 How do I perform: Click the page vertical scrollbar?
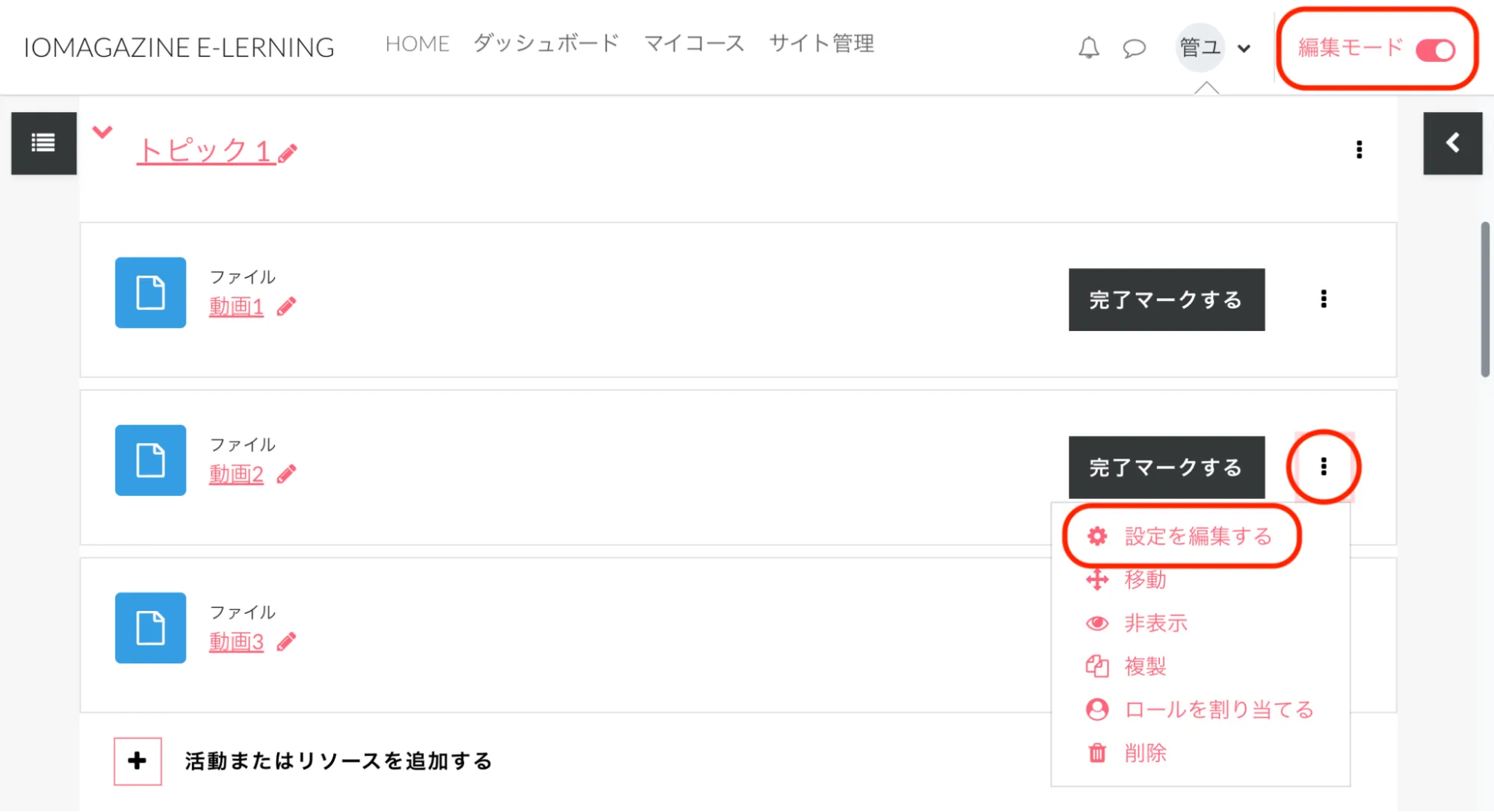click(1484, 299)
